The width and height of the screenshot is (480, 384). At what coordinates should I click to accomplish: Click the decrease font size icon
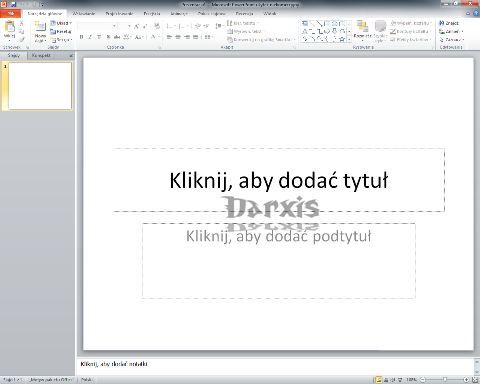(x=145, y=26)
